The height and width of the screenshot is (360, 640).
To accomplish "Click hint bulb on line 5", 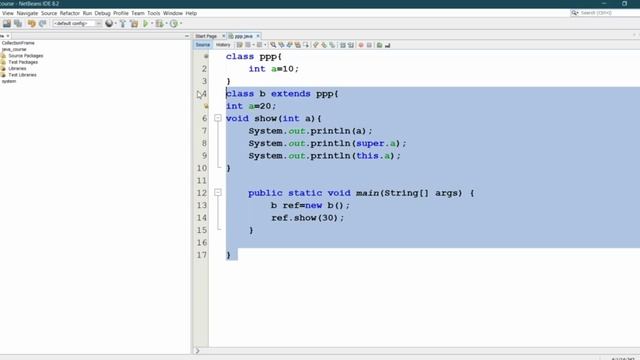I will tap(206, 106).
